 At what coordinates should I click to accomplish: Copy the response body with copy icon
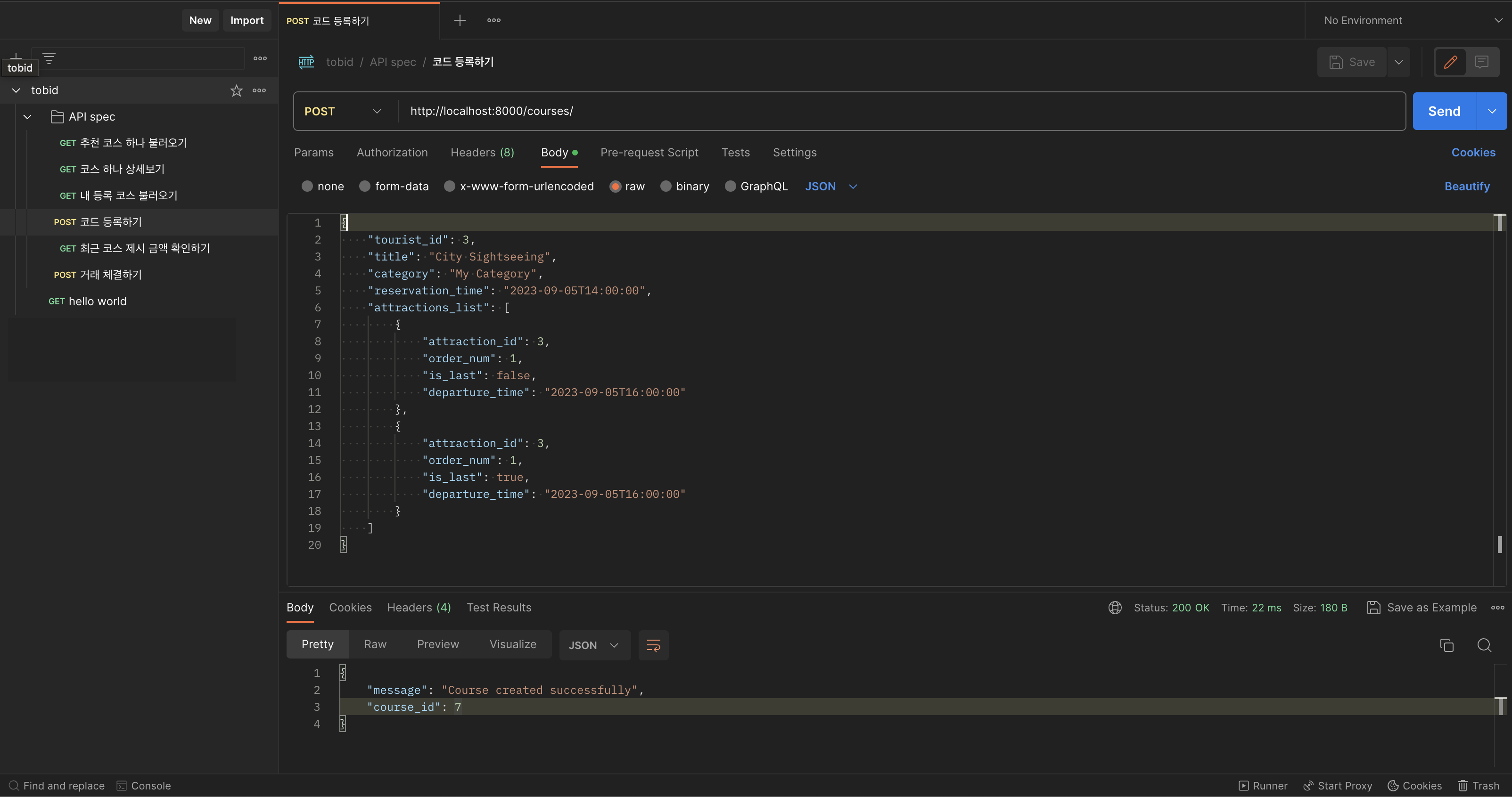(x=1446, y=645)
